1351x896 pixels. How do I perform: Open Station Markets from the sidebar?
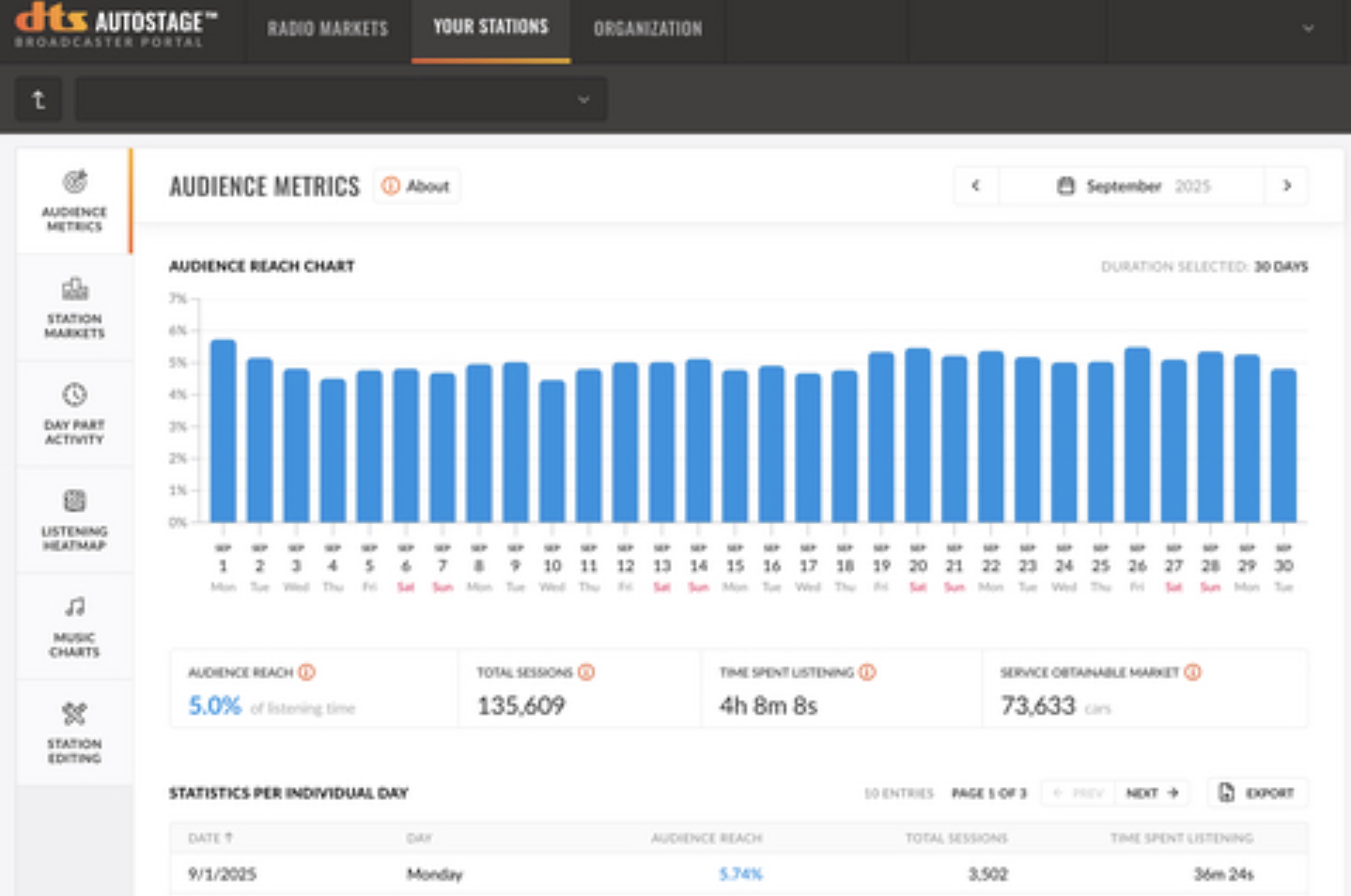click(x=74, y=306)
